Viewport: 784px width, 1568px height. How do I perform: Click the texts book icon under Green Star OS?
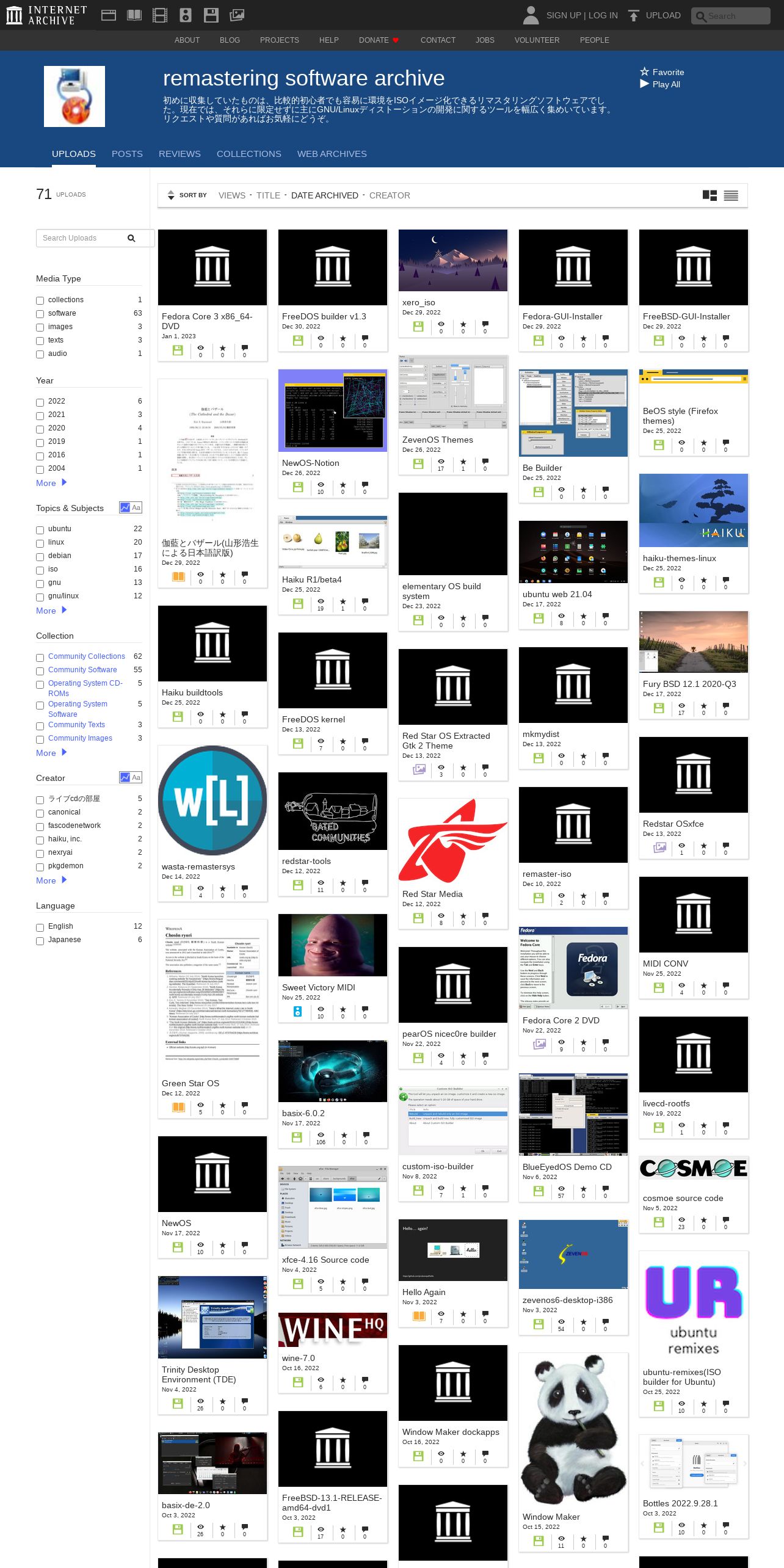[178, 1107]
